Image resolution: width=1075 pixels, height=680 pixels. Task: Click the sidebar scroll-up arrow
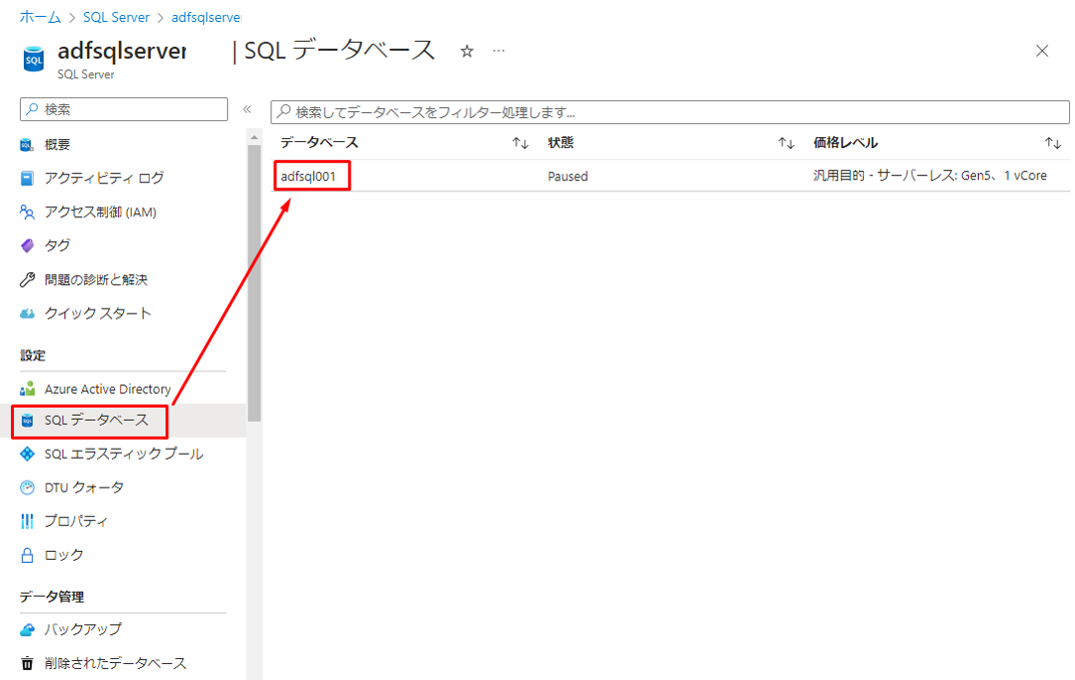tap(254, 138)
